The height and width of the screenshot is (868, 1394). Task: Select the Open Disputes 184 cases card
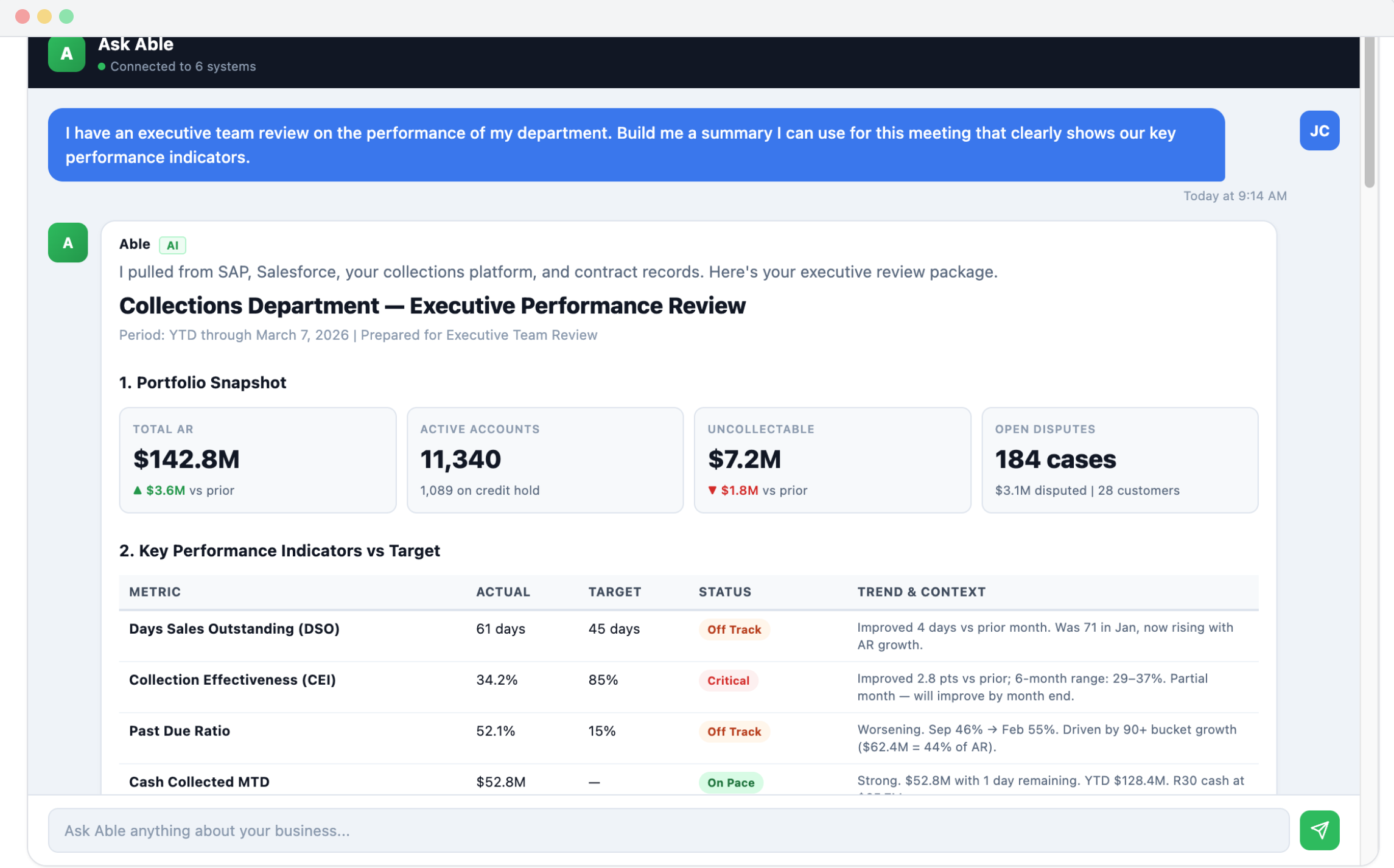click(1119, 460)
